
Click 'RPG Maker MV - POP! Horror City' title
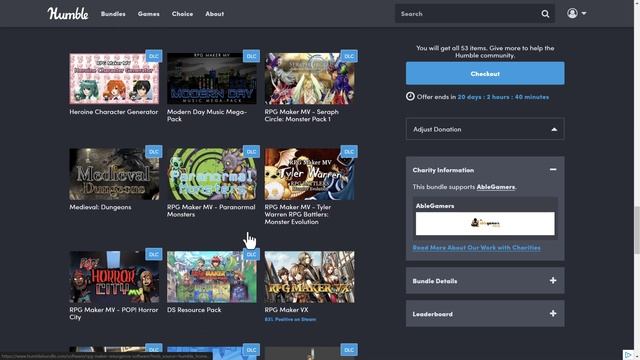coord(113,313)
